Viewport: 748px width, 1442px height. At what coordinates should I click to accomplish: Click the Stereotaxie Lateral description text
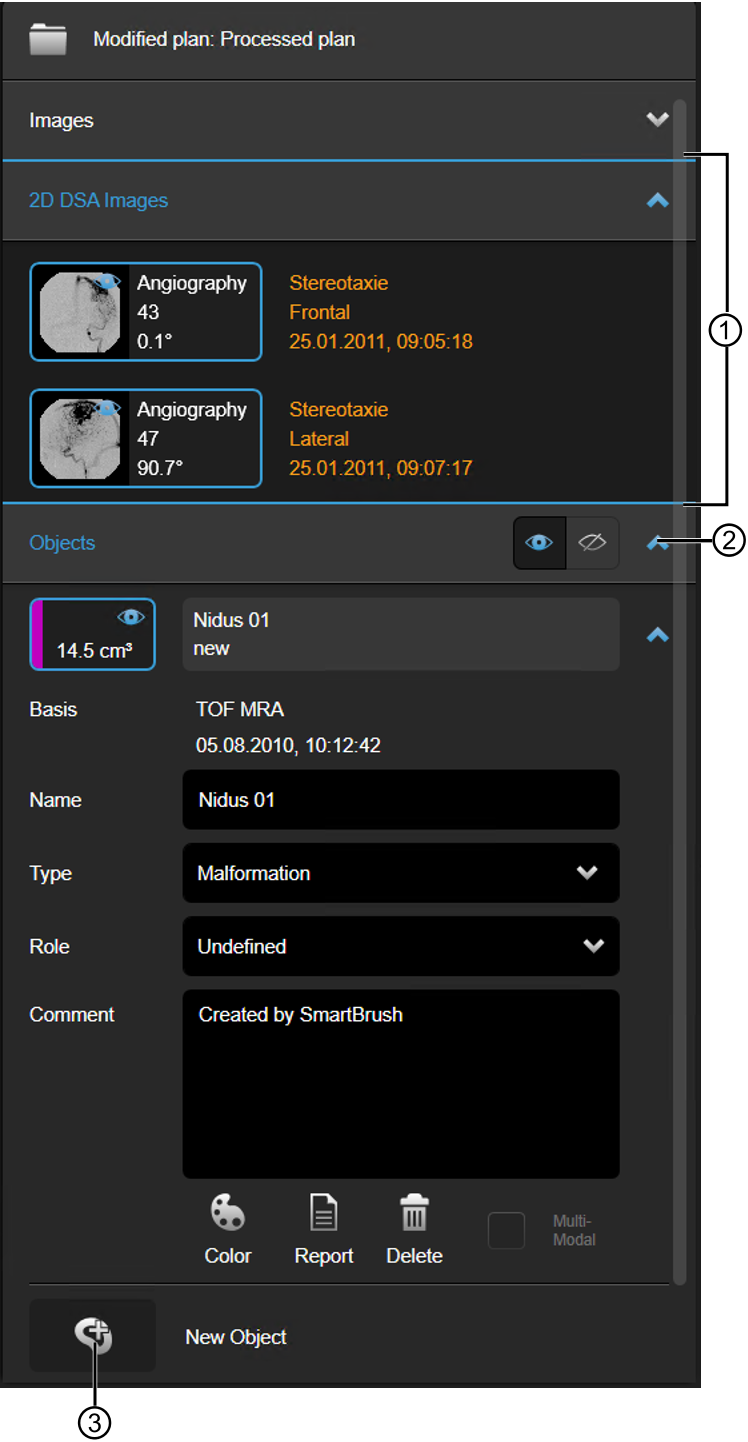tap(381, 438)
